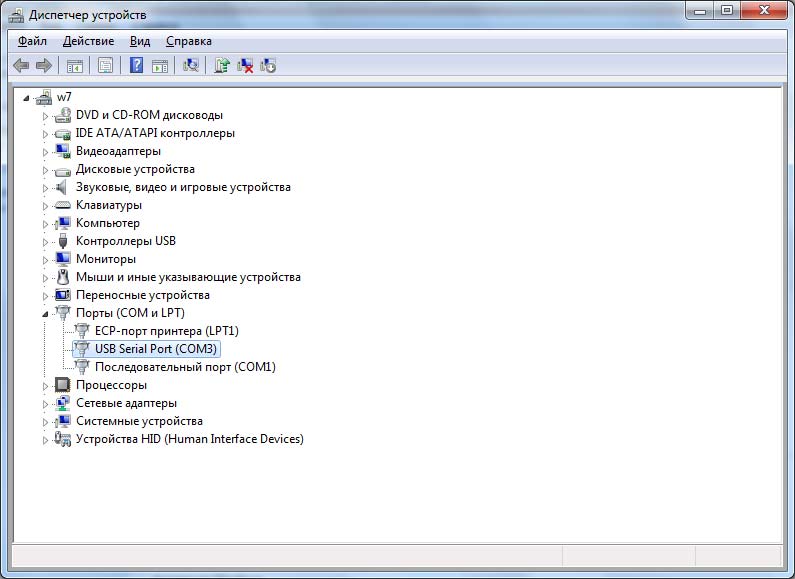795x579 pixels.
Task: Select the w7 computer root node
Action: (x=64, y=97)
